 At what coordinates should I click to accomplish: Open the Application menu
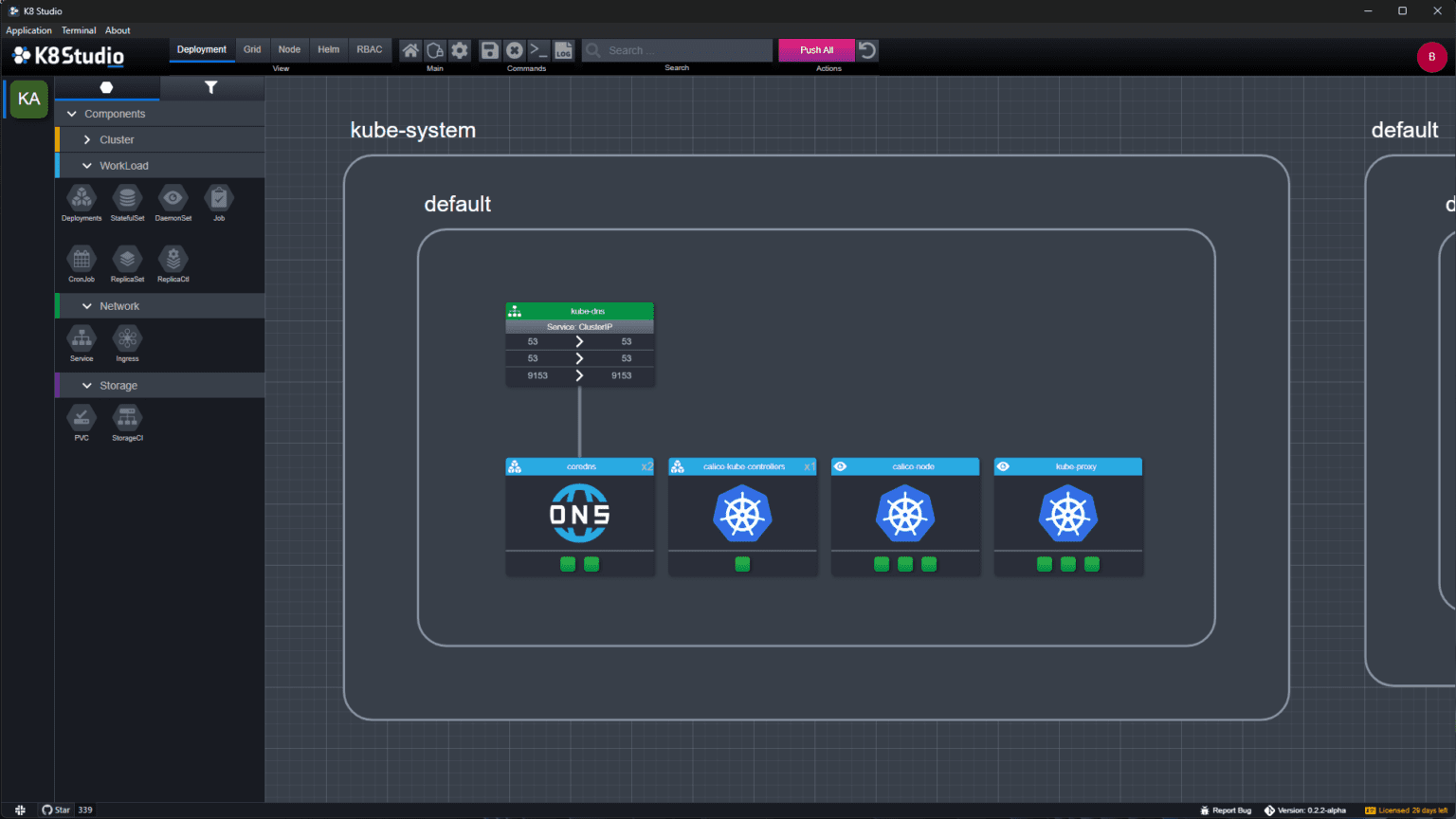28,30
